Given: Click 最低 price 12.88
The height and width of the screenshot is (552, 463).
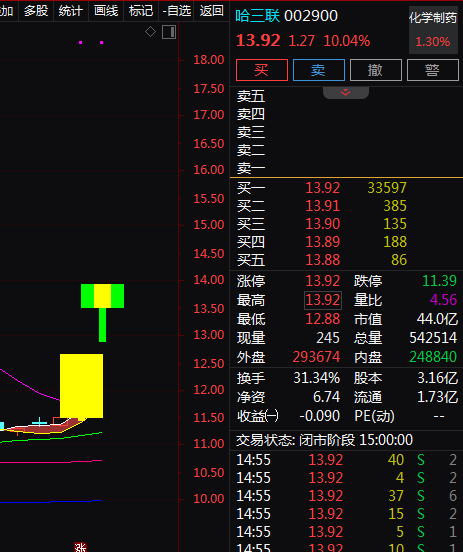Looking at the screenshot, I should [x=323, y=319].
